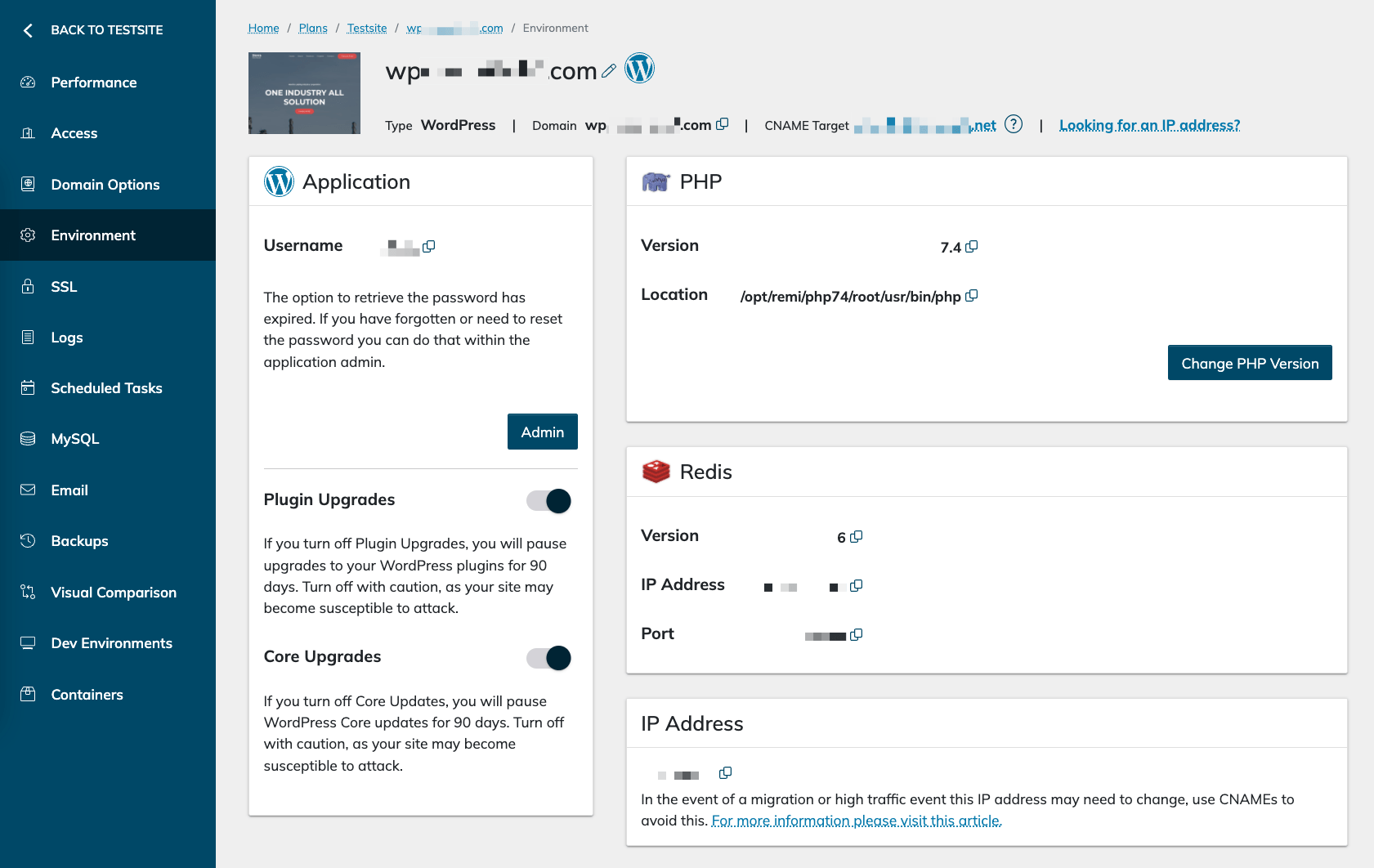Copy the PHP Version 7.4 value
The height and width of the screenshot is (868, 1374).
click(971, 247)
